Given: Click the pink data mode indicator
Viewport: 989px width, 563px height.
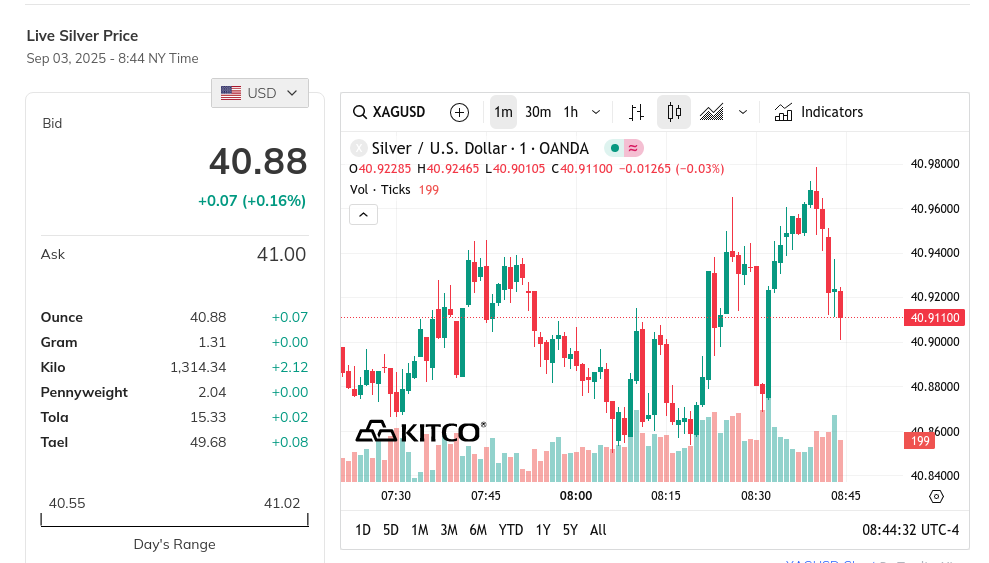Looking at the screenshot, I should tap(633, 148).
